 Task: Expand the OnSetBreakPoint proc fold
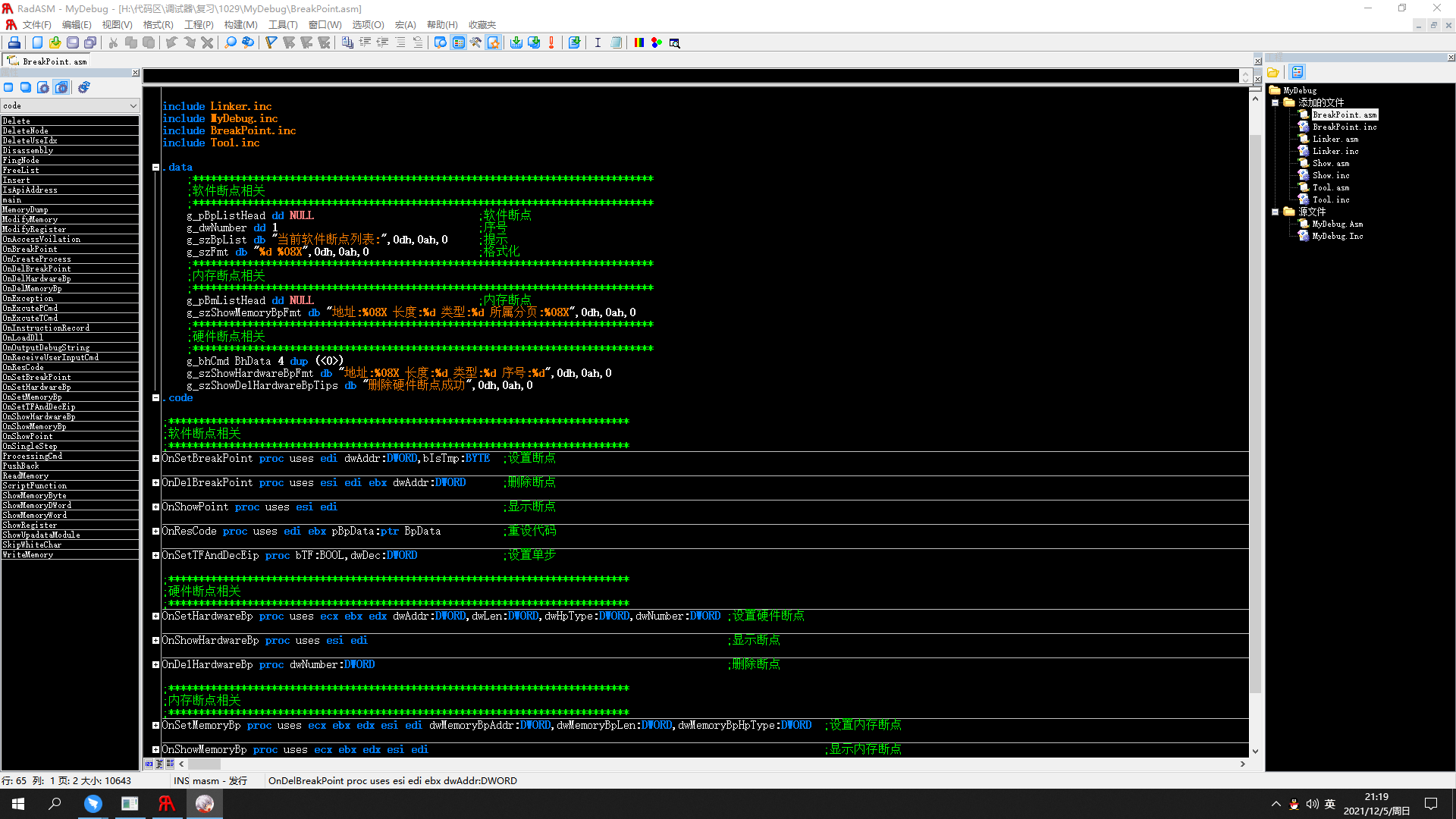click(155, 458)
